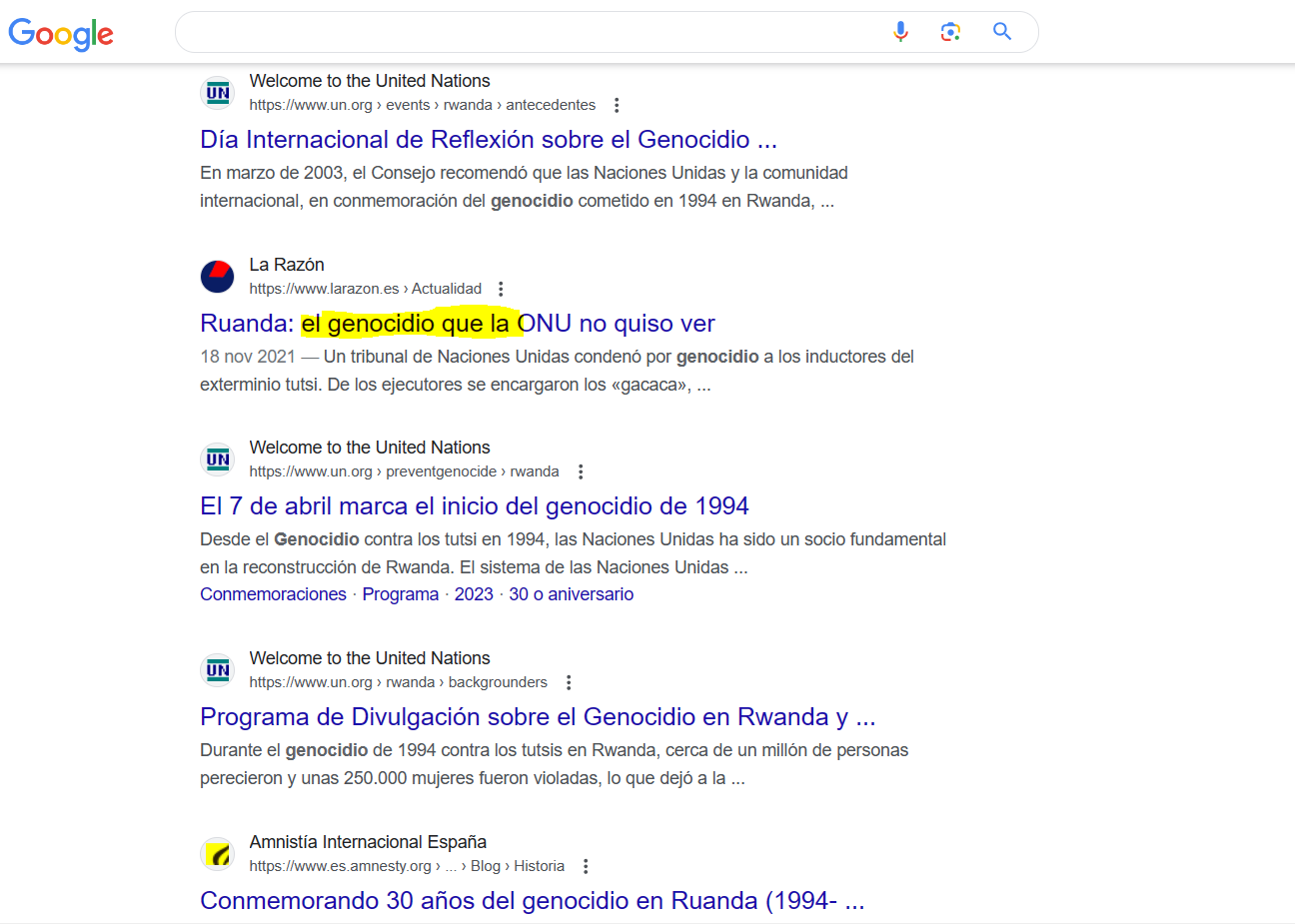Image resolution: width=1295 pixels, height=924 pixels.
Task: Click snippet starting 'Durante el genocidio de 1994'
Action: [x=555, y=764]
